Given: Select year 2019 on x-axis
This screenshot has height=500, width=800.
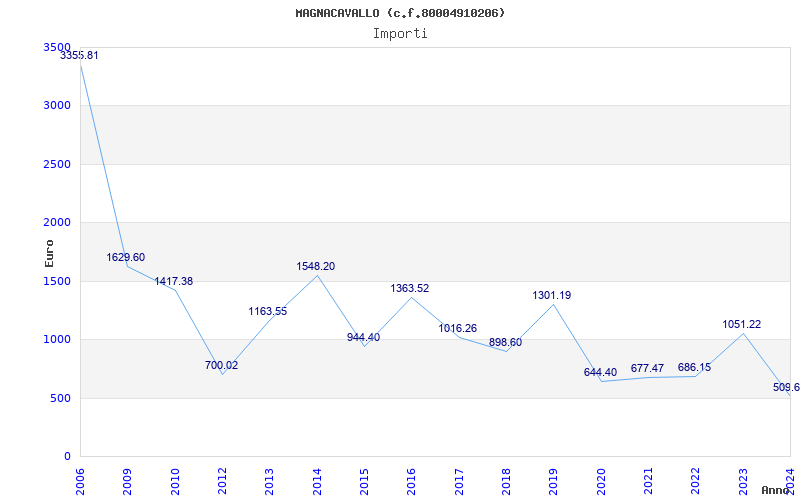Looking at the screenshot, I should (554, 480).
